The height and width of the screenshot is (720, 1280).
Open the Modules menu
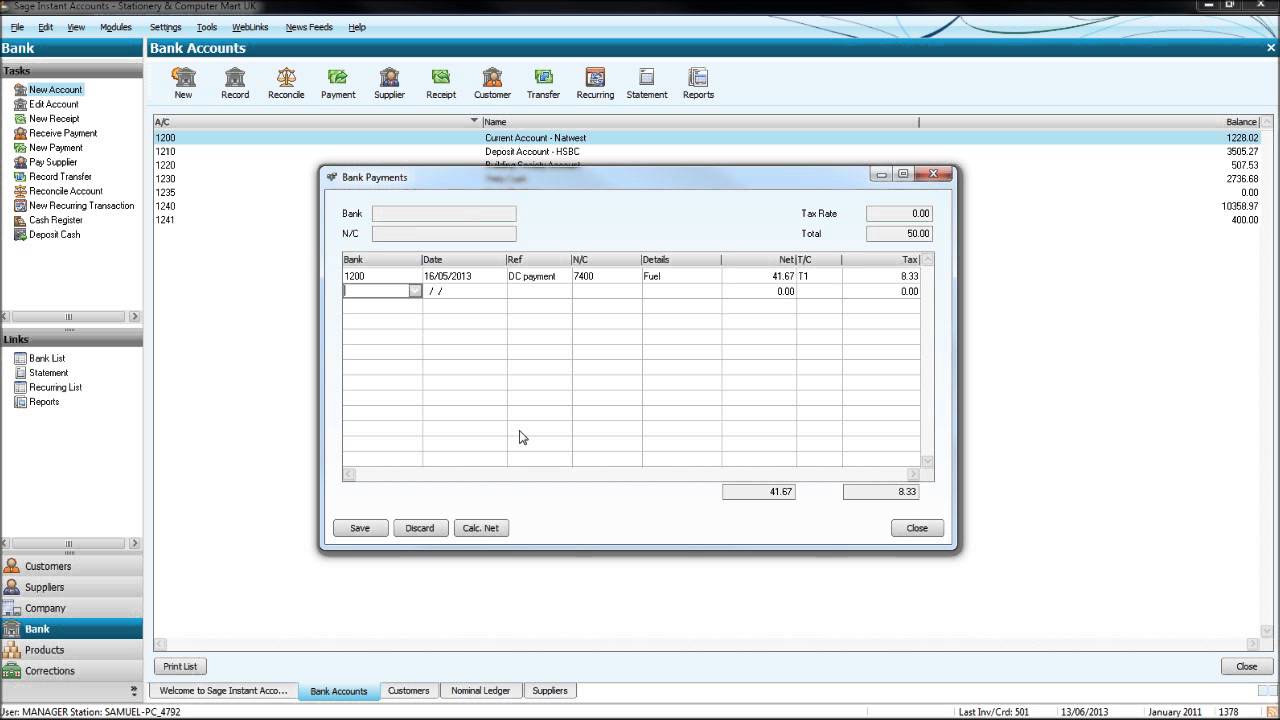pyautogui.click(x=116, y=27)
